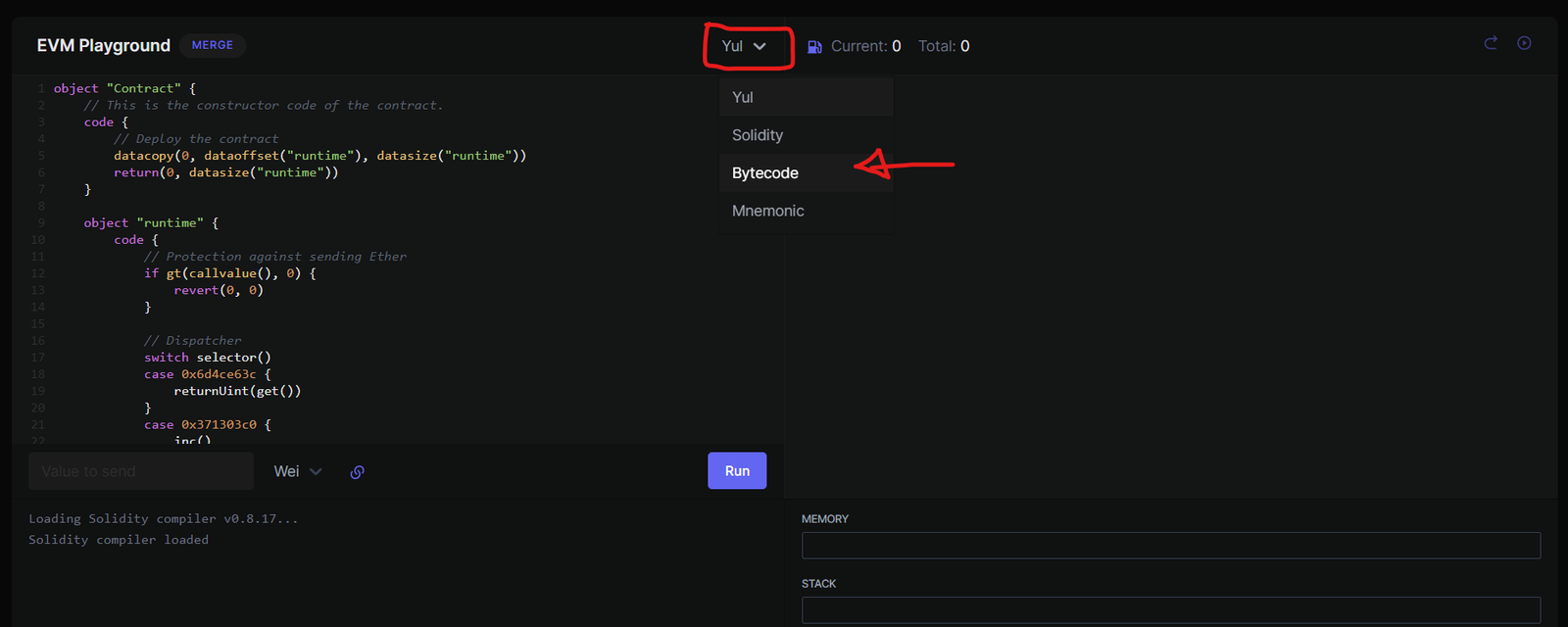Click the 'Loading Solidity compiler v0.8.17...' line
1568x627 pixels.
pos(164,519)
